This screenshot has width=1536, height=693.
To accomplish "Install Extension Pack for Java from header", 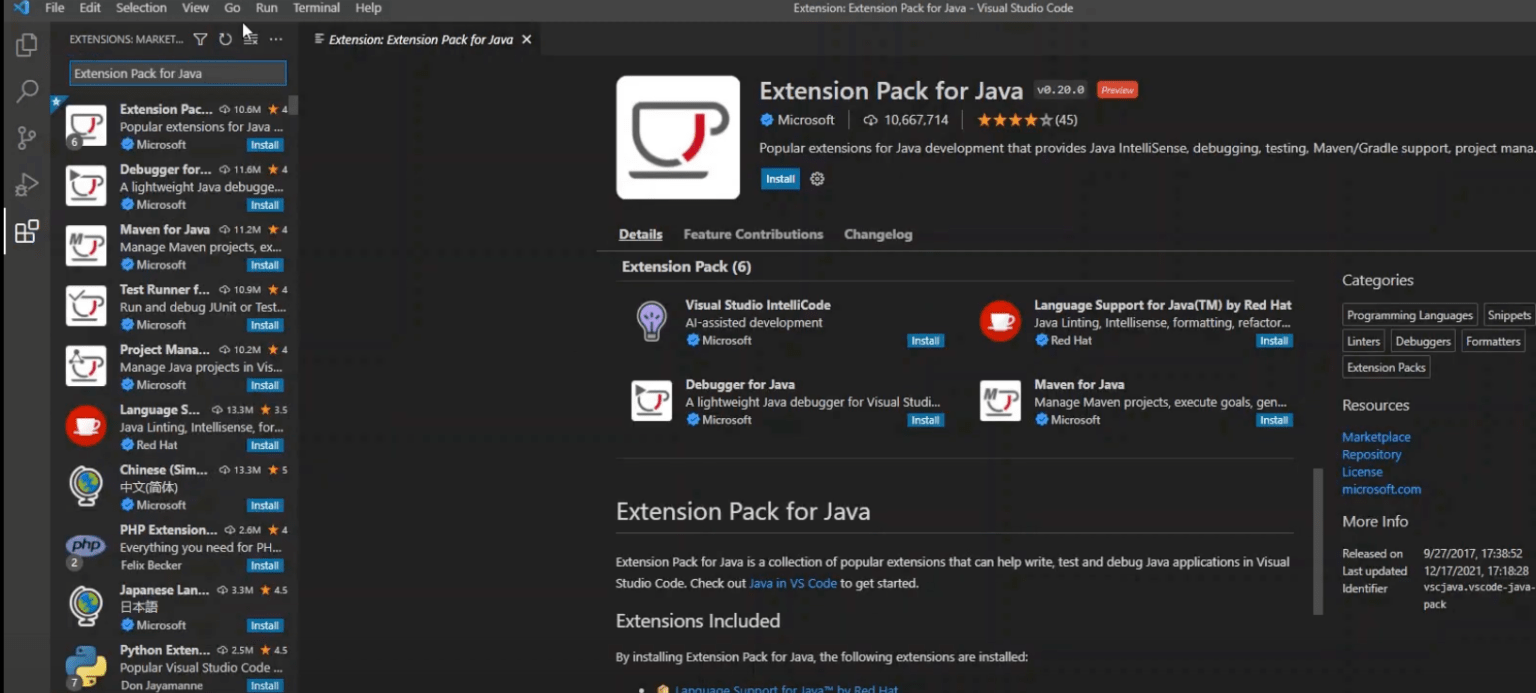I will click(x=780, y=179).
